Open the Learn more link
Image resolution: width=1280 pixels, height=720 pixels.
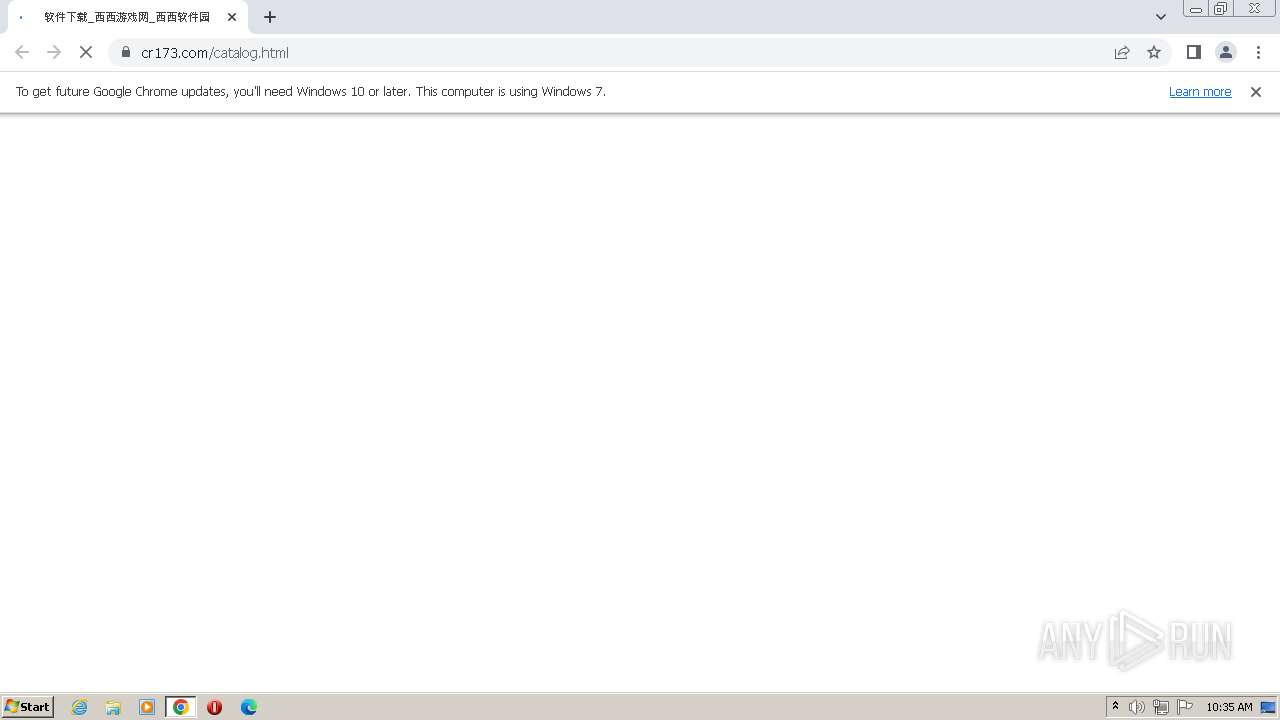(x=1200, y=91)
